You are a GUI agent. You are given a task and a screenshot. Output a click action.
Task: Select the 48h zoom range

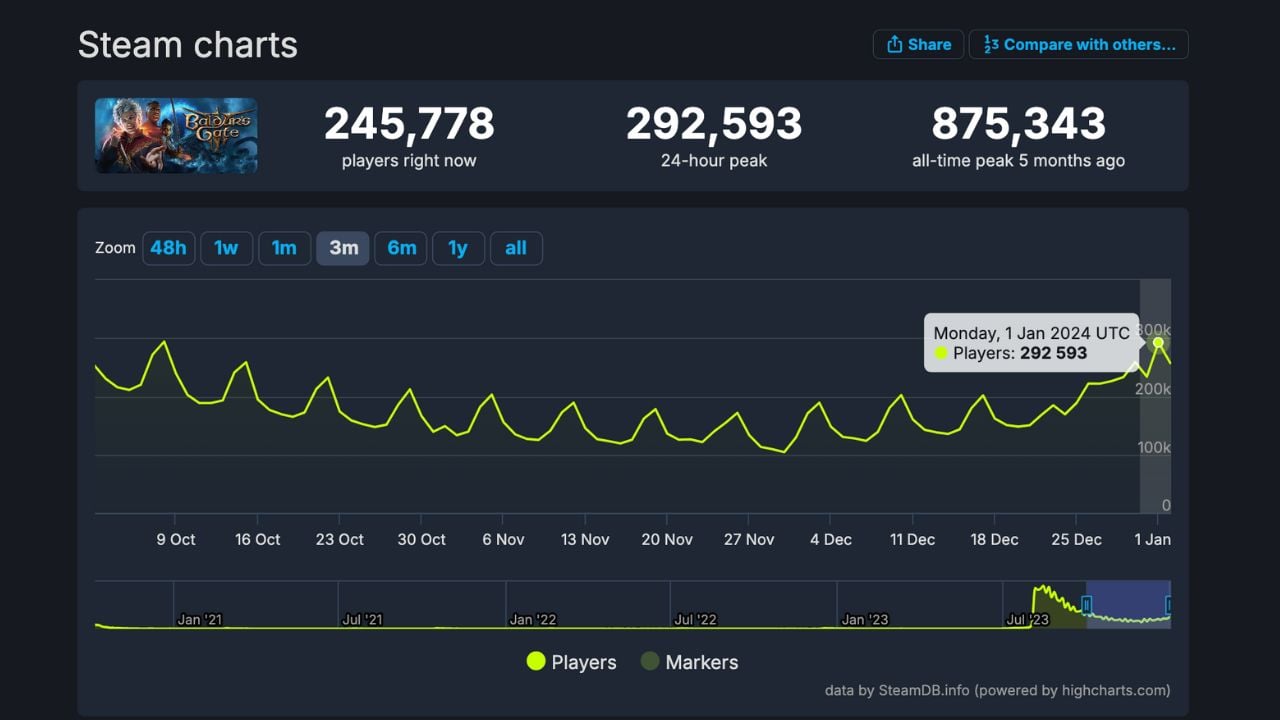(168, 248)
